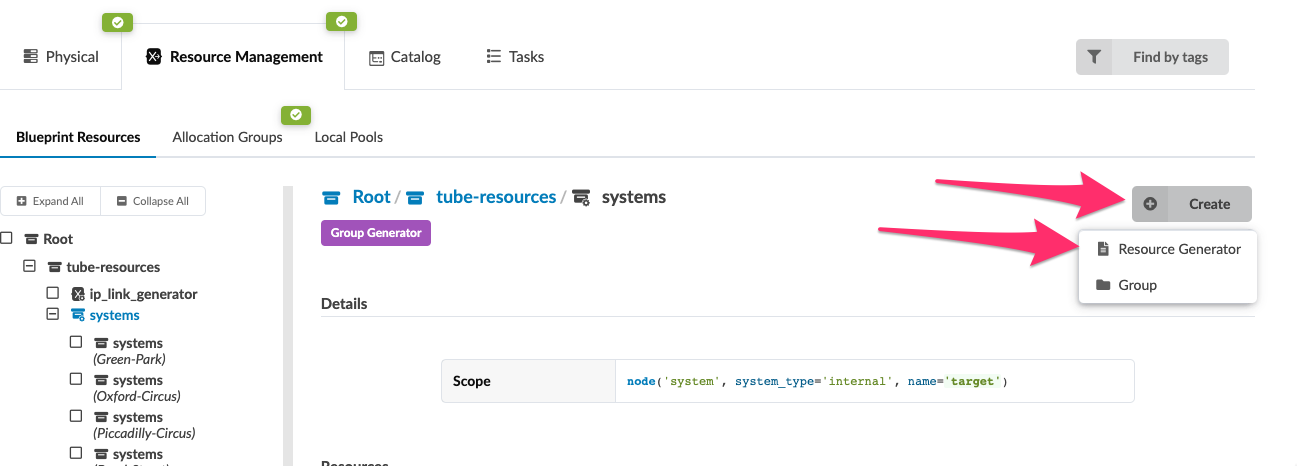Click the tube-resources breadcrumb link
This screenshot has width=1297, height=466.
click(x=496, y=197)
